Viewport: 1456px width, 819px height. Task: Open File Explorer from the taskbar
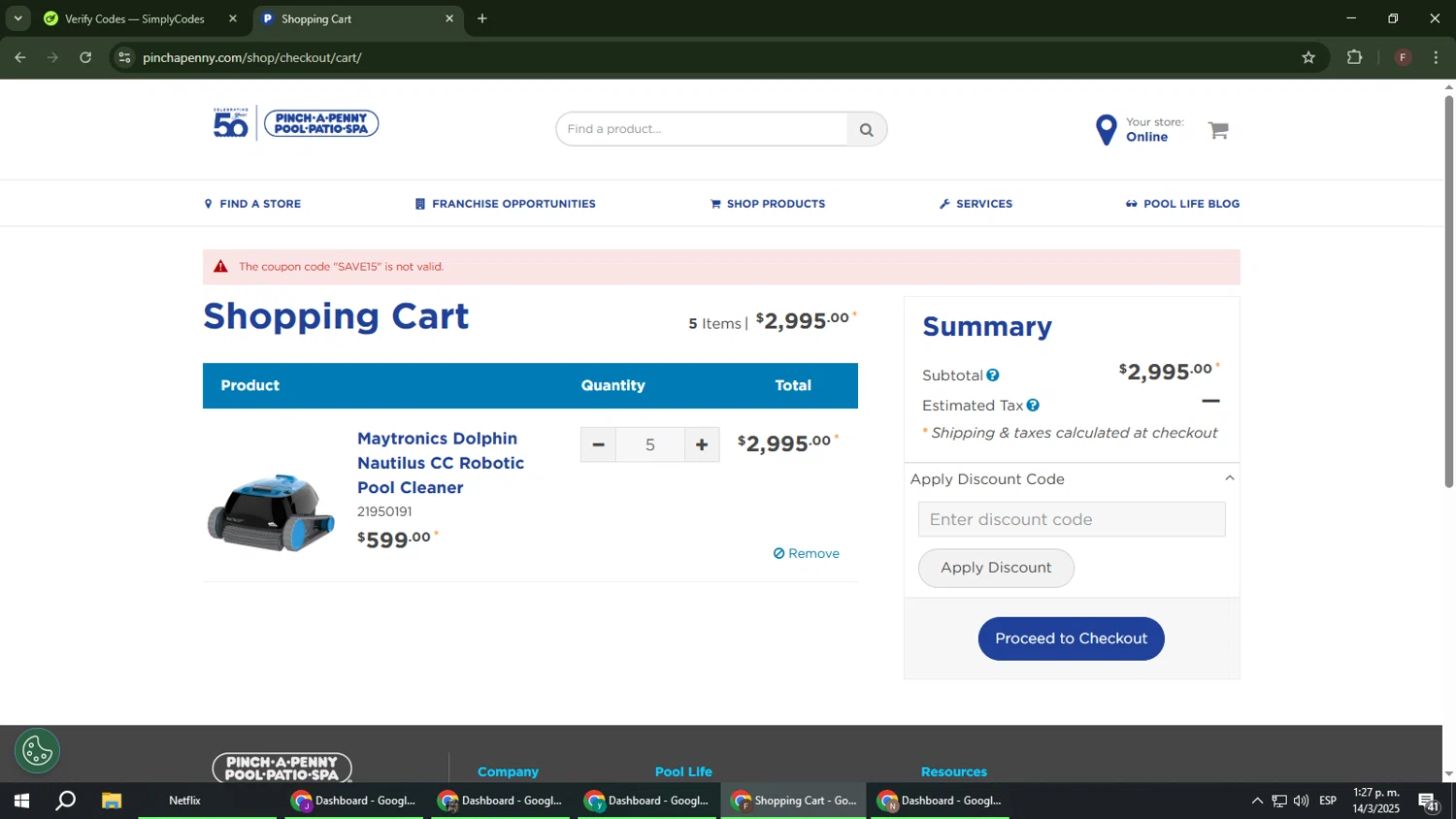point(112,801)
